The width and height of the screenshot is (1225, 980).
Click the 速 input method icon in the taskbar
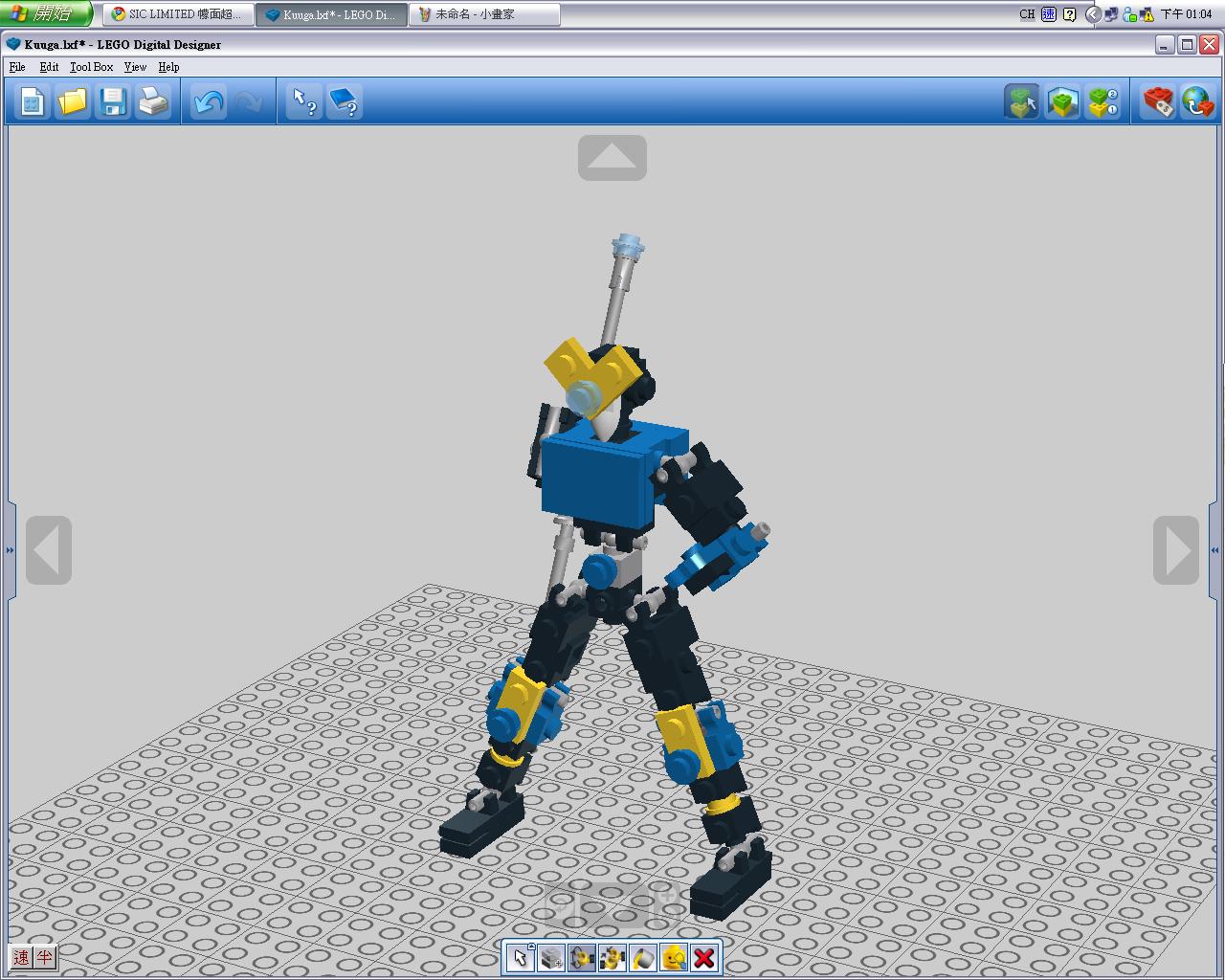pos(1049,14)
